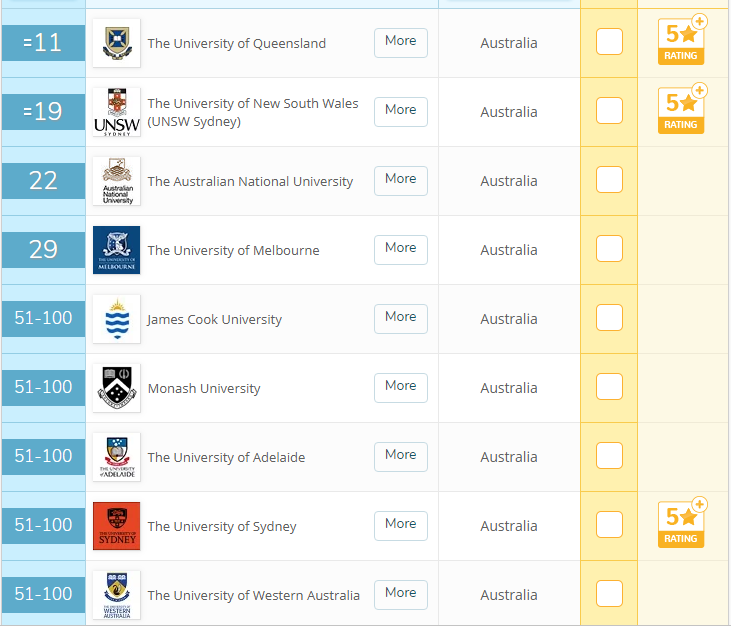
Task: Check the compare box for University of Queensland
Action: (x=609, y=42)
